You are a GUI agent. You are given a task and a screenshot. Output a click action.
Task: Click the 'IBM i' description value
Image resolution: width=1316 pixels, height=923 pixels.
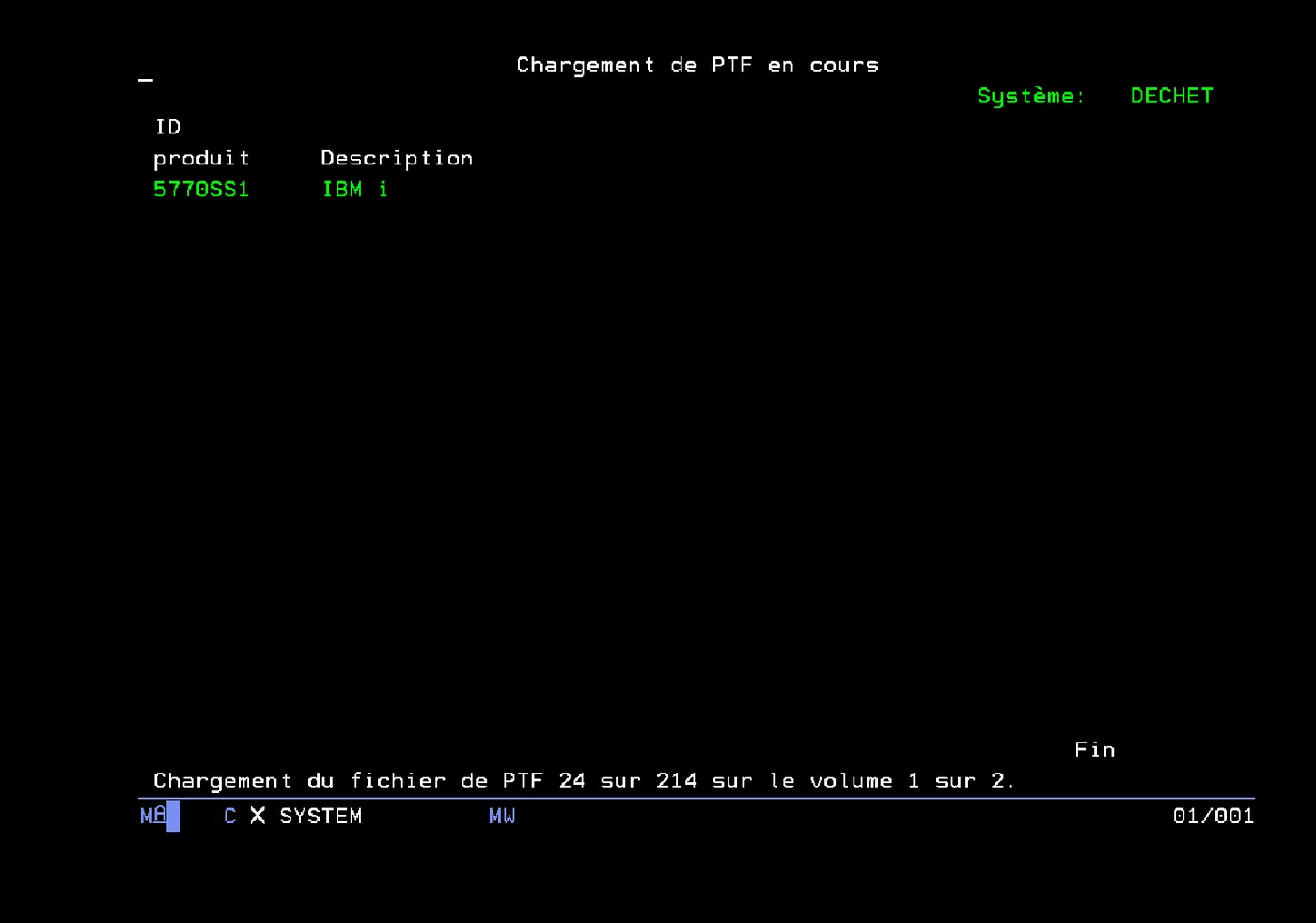pos(355,190)
